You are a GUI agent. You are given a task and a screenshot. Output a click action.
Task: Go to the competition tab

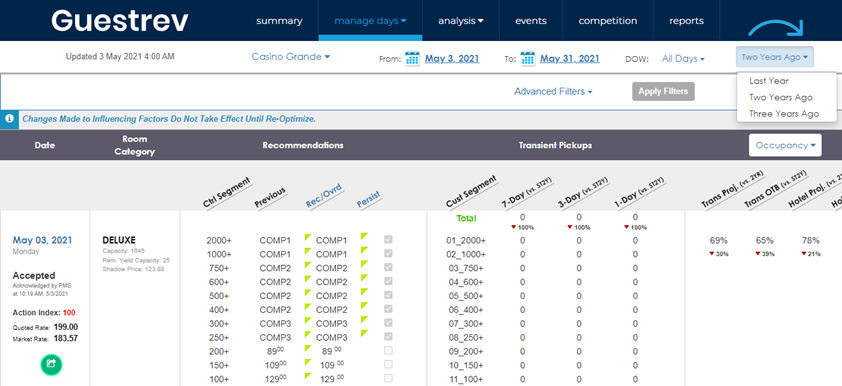(608, 21)
